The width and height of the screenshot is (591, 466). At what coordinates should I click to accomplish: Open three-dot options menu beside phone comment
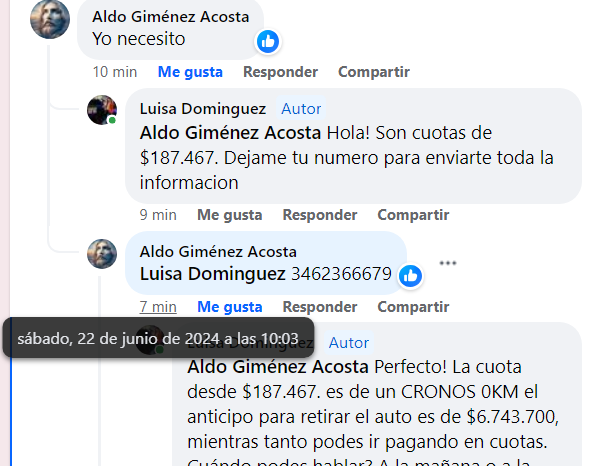coord(448,263)
